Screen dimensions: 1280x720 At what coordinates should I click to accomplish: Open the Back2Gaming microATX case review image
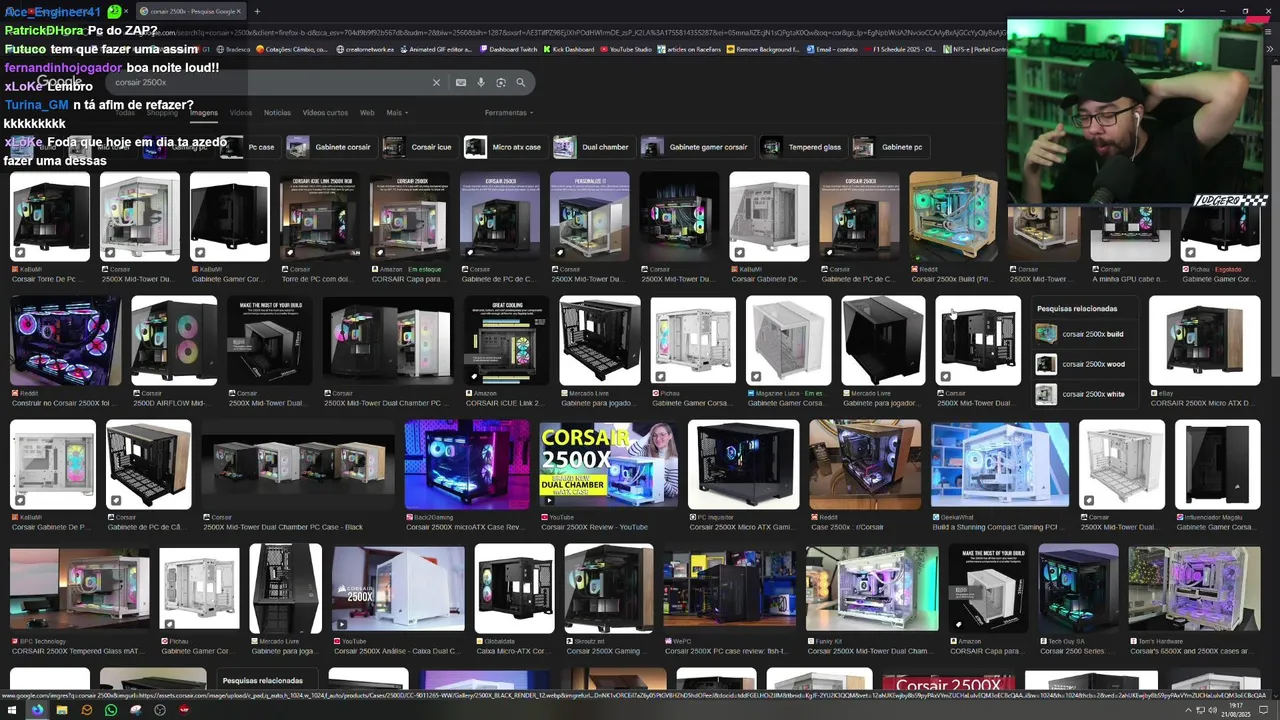click(467, 465)
